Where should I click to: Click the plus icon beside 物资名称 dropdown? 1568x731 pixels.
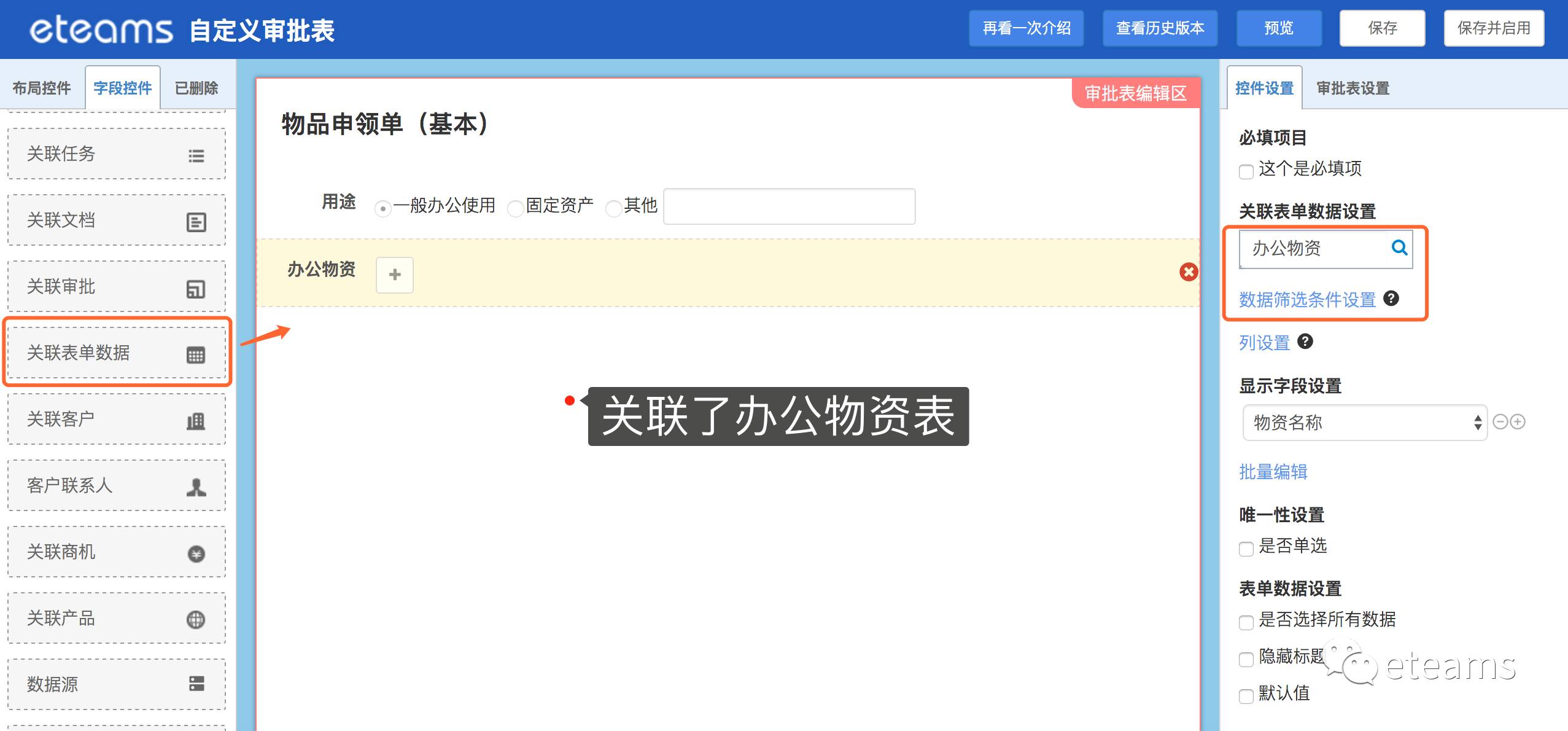1518,422
